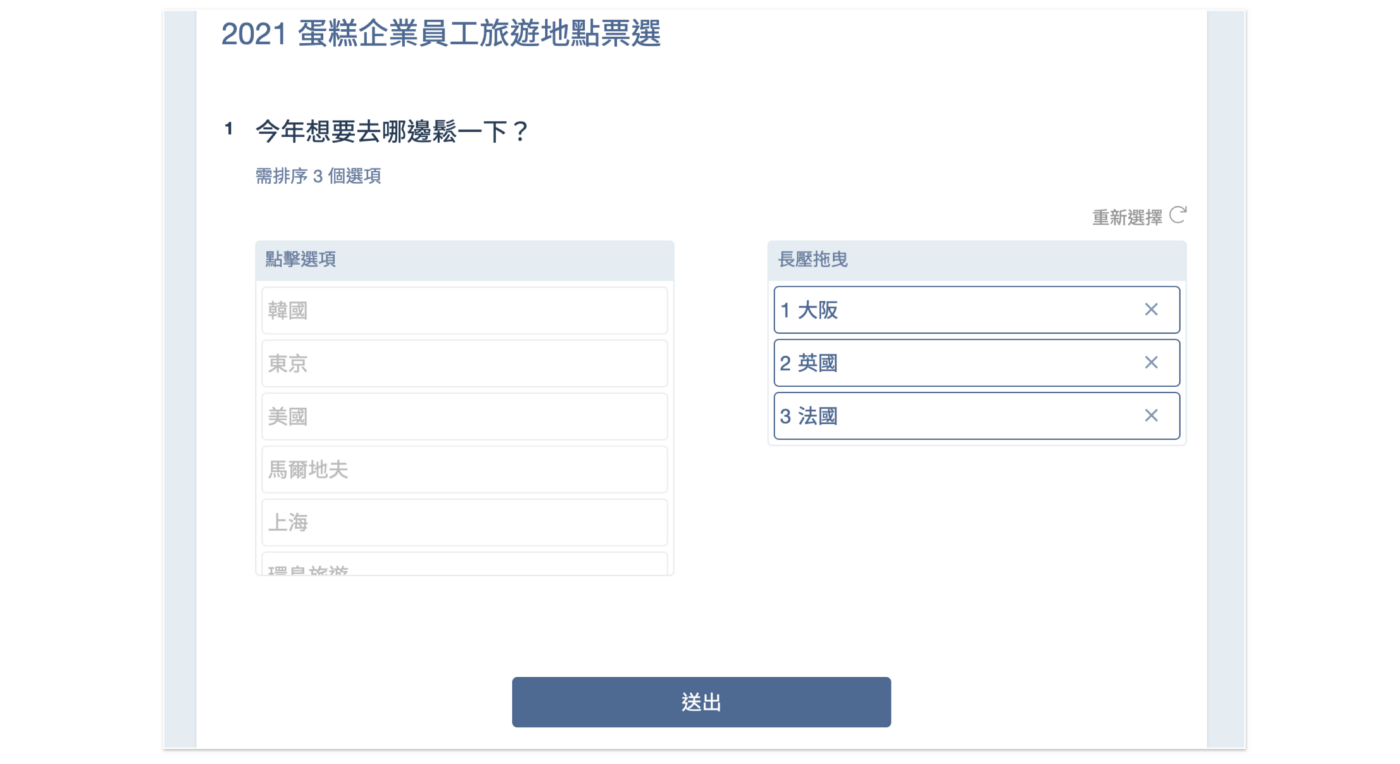Click the circular reset arrow icon

pos(1178,215)
